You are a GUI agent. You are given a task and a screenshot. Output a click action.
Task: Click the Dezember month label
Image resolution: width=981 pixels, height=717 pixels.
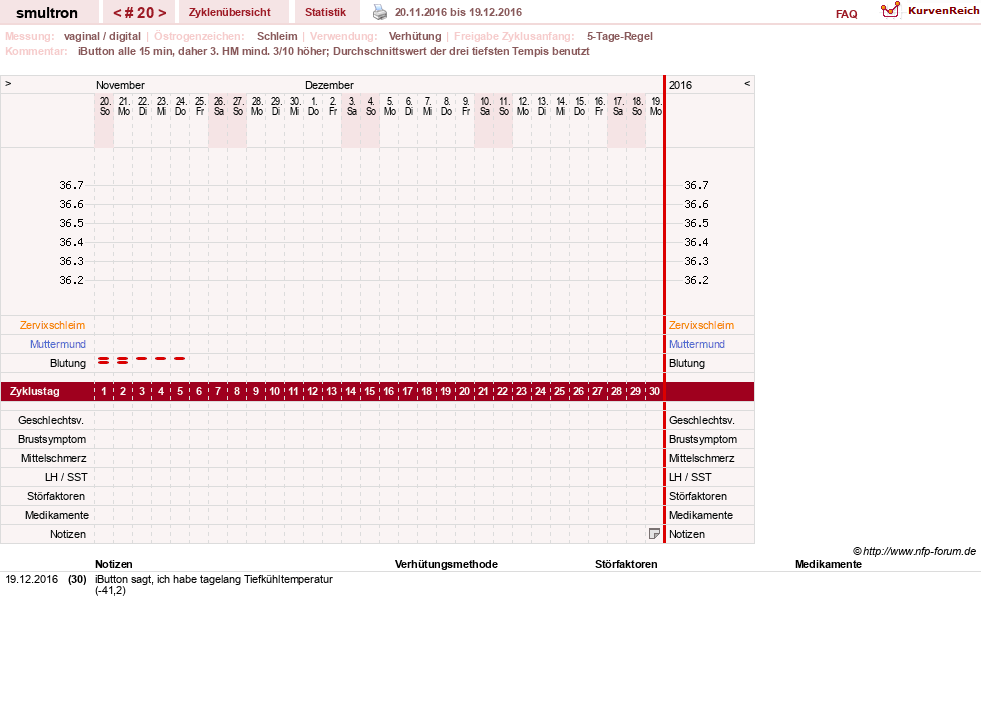(x=329, y=85)
